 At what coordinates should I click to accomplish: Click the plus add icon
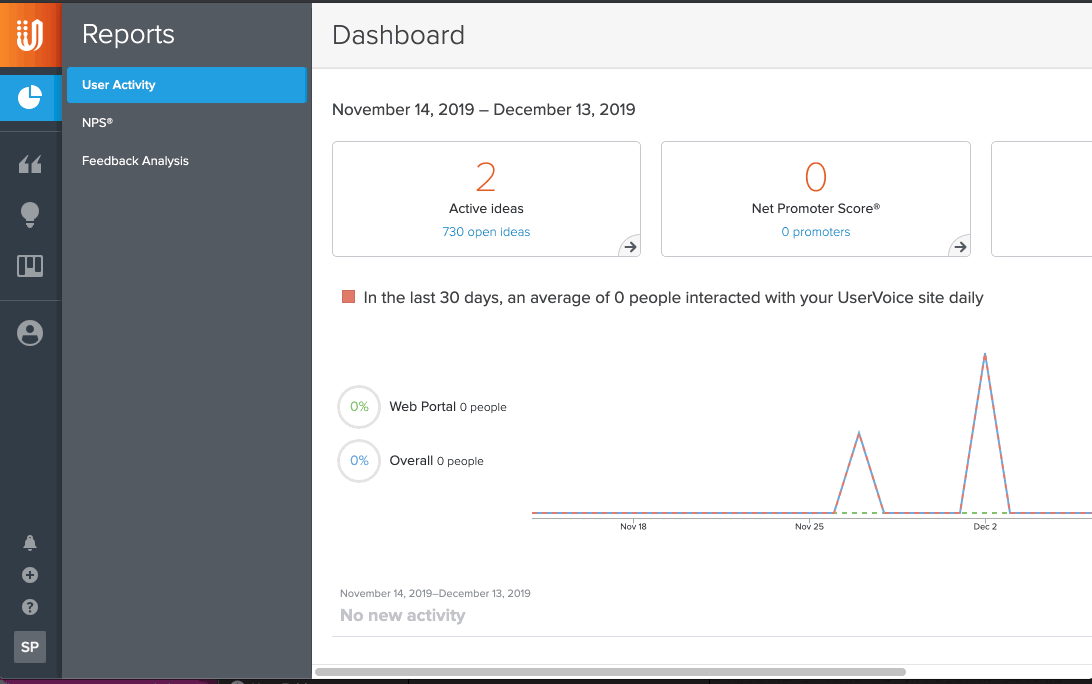(x=30, y=575)
